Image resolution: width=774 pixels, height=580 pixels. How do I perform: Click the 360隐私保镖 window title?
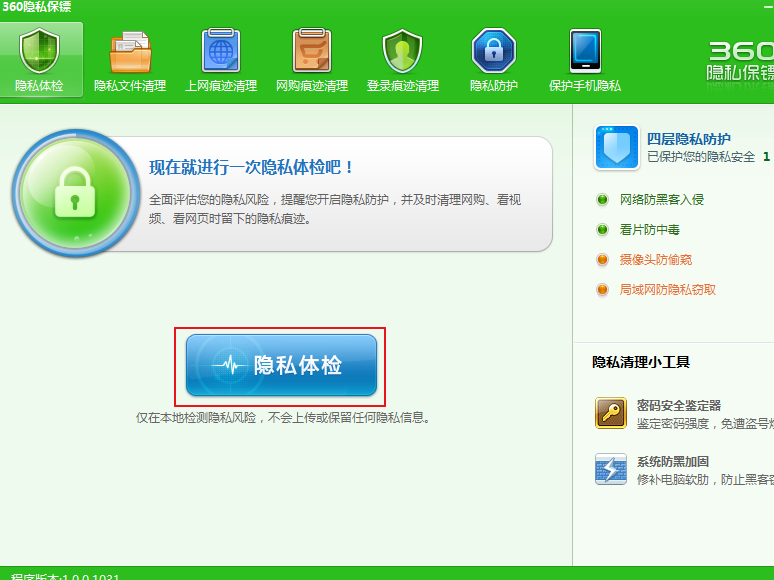coord(37,7)
